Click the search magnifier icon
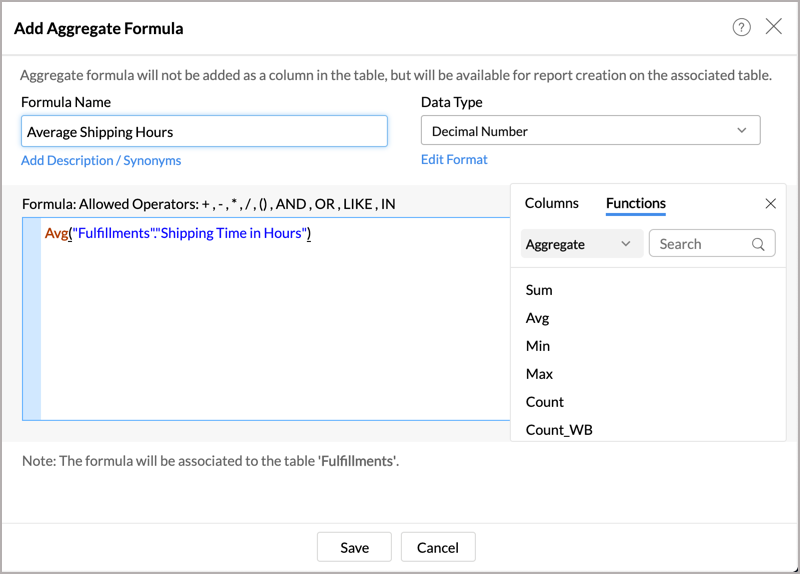 pyautogui.click(x=759, y=244)
